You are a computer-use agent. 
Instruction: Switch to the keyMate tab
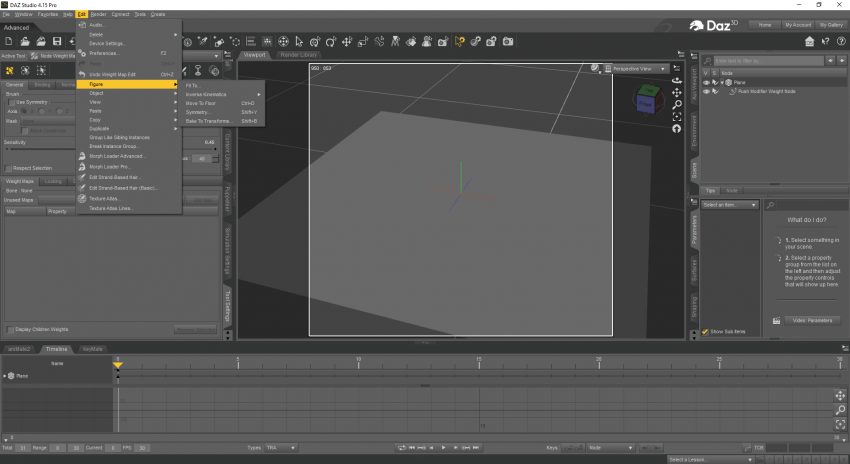click(x=93, y=349)
